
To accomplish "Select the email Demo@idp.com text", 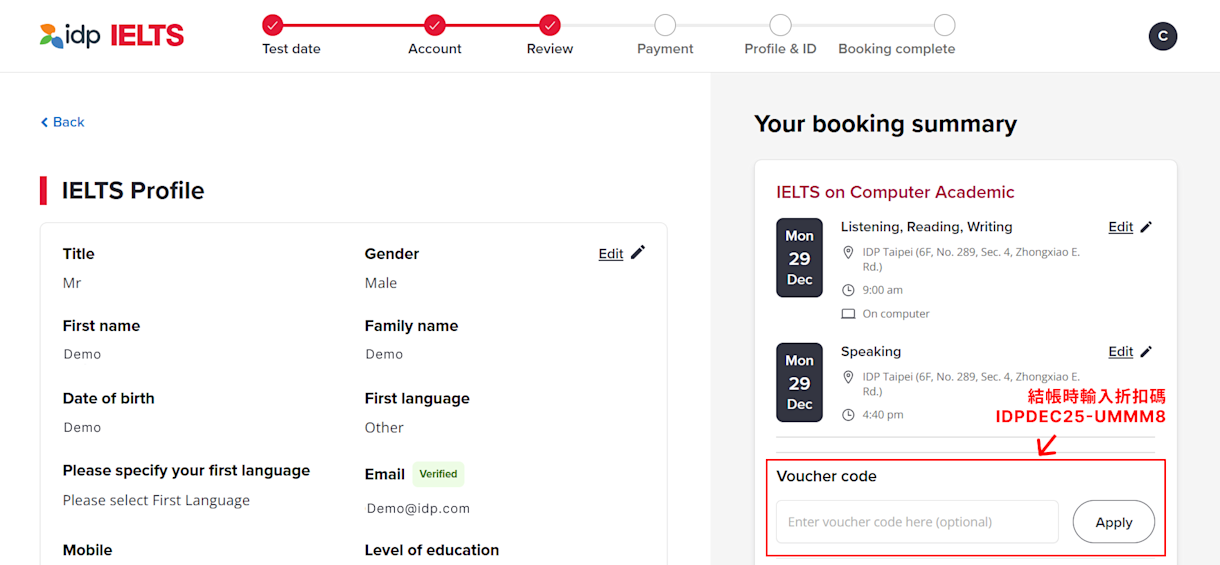I will point(418,508).
